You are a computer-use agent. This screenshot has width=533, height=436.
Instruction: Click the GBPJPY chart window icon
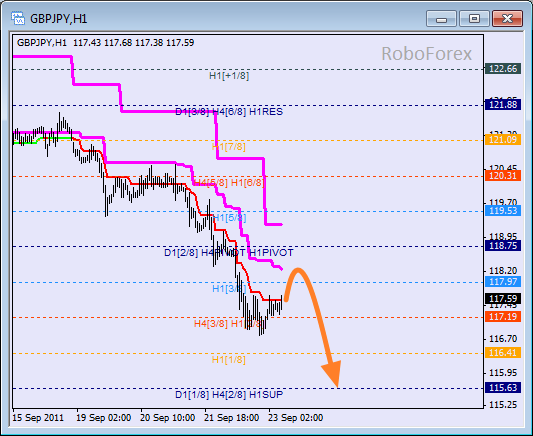(x=17, y=18)
